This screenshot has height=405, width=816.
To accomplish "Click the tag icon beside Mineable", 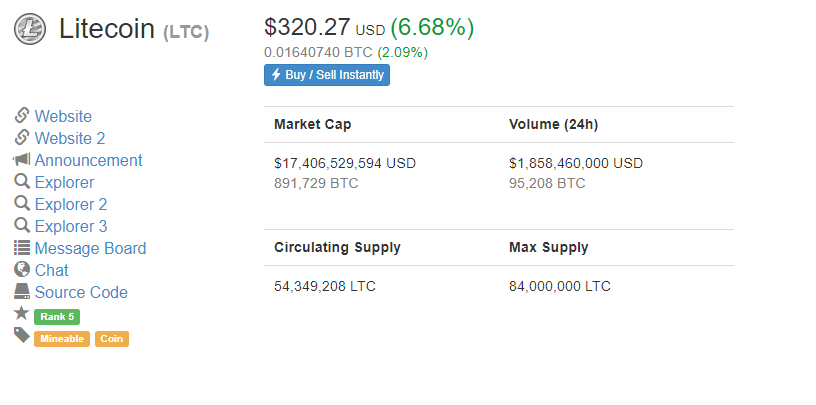I will pos(21,335).
